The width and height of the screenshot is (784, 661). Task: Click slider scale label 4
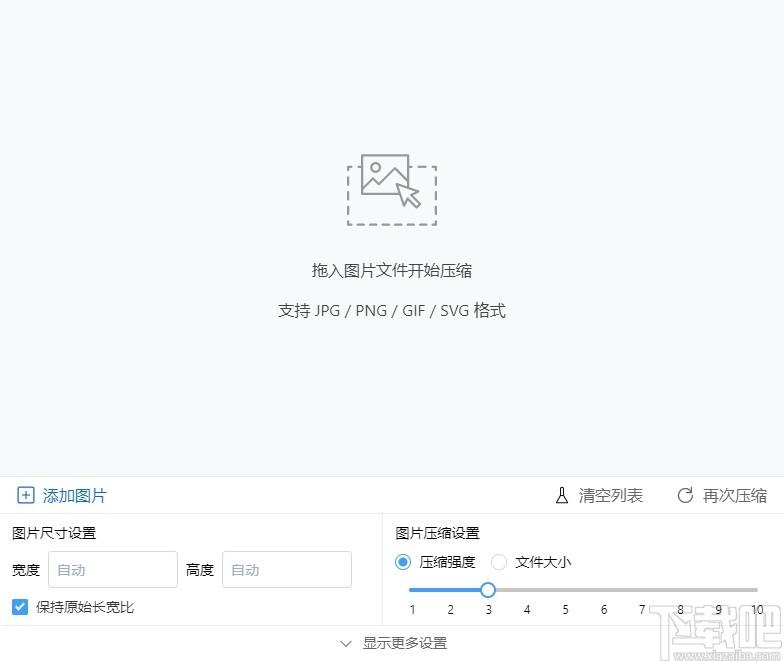point(527,610)
